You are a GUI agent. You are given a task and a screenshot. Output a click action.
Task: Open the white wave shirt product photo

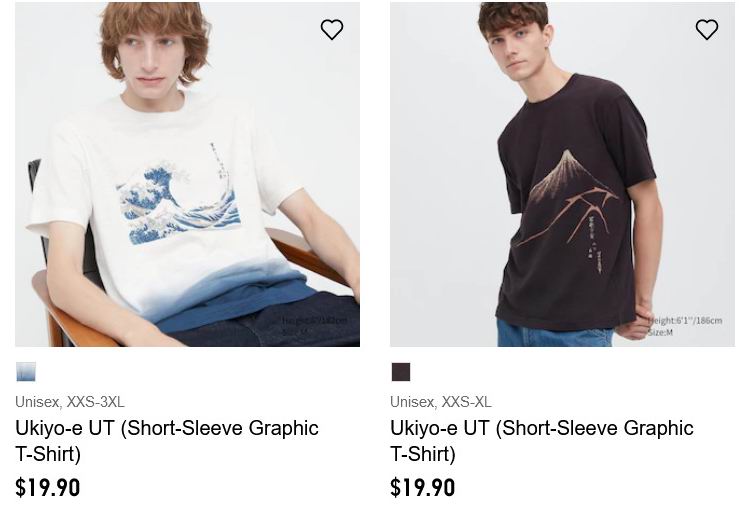pos(187,175)
